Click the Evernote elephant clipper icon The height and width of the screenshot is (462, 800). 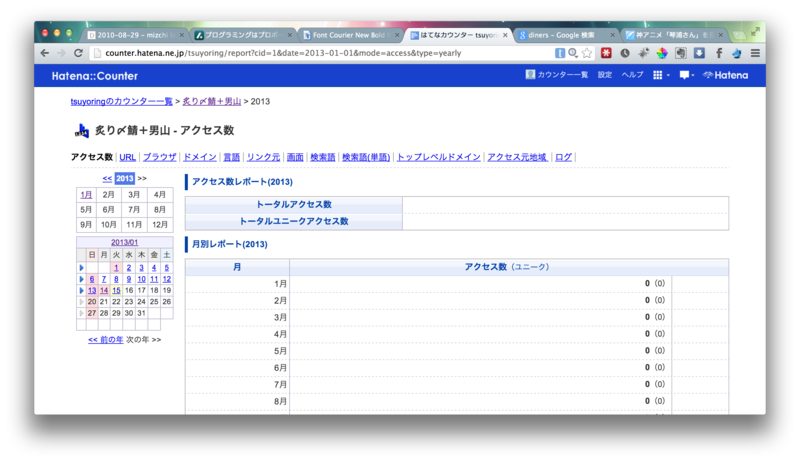tap(681, 53)
